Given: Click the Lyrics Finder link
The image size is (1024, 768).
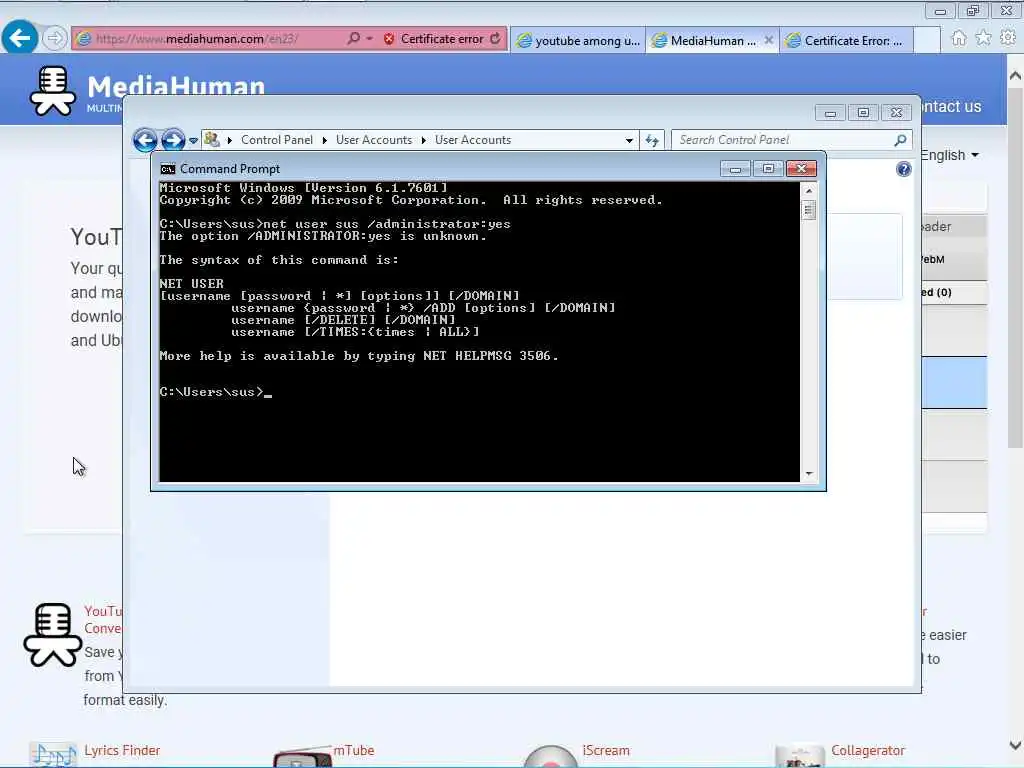Looking at the screenshot, I should (x=122, y=750).
